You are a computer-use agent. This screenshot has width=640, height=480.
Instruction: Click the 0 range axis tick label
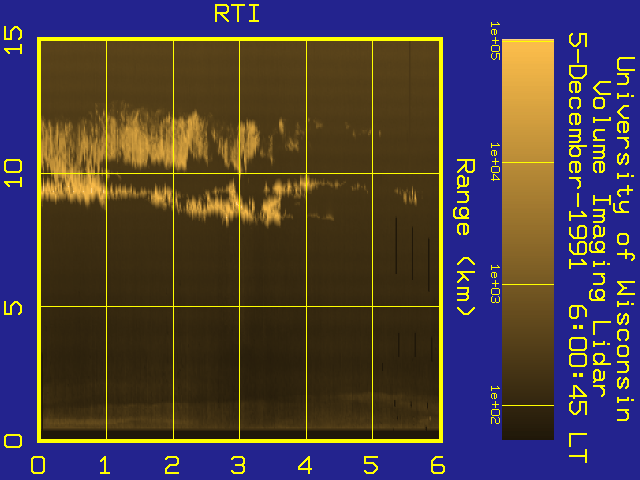(x=13, y=441)
